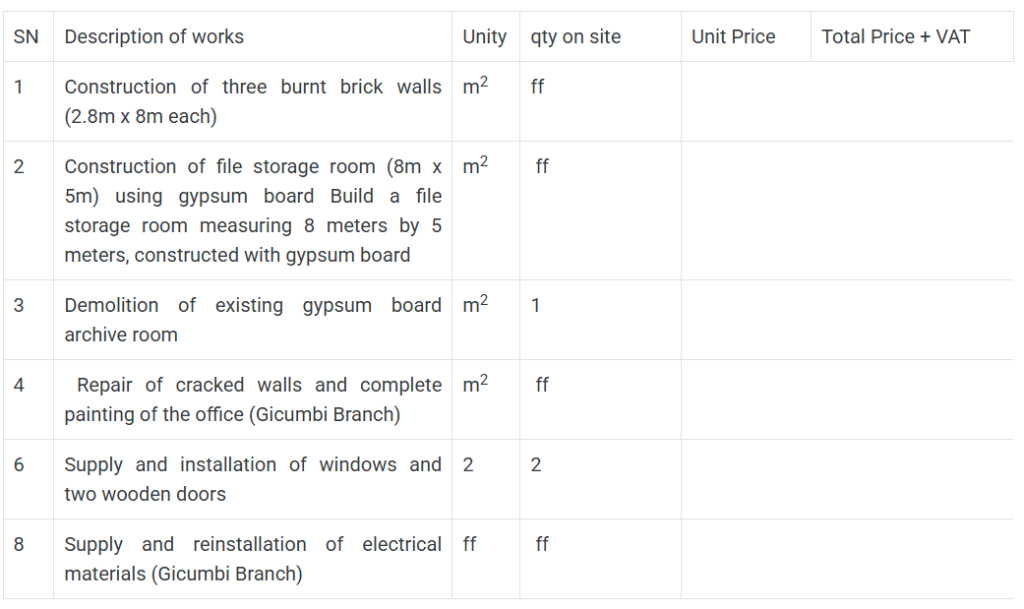Click the demolition of gypsum board description

click(x=252, y=319)
